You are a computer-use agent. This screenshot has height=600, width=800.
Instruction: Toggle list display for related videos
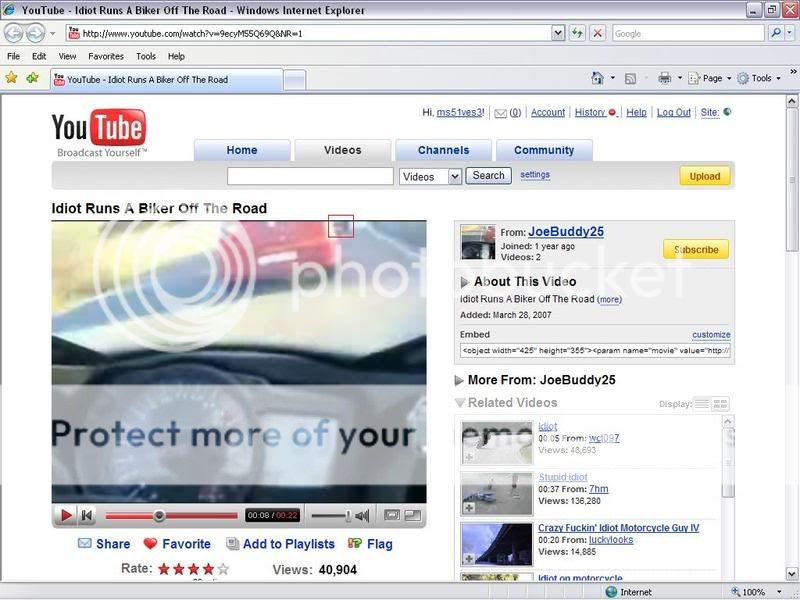(701, 404)
